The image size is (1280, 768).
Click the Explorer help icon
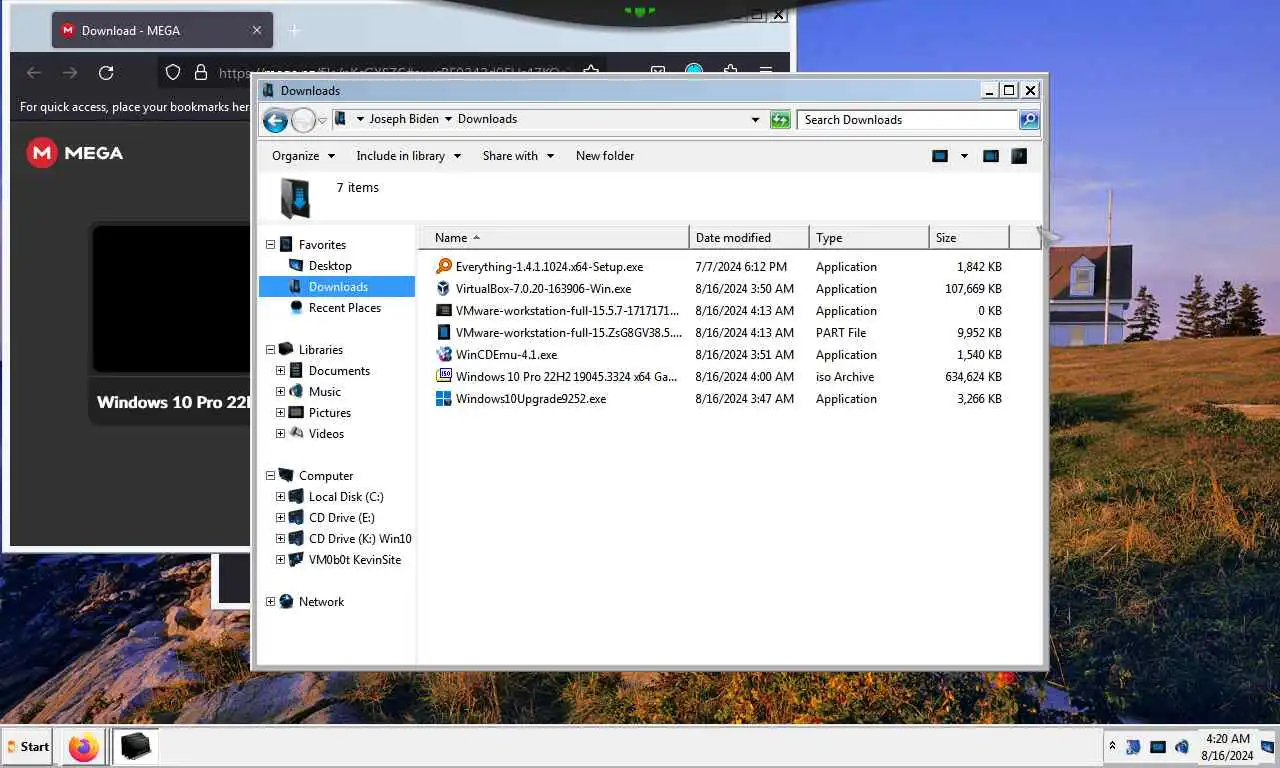click(x=1019, y=156)
